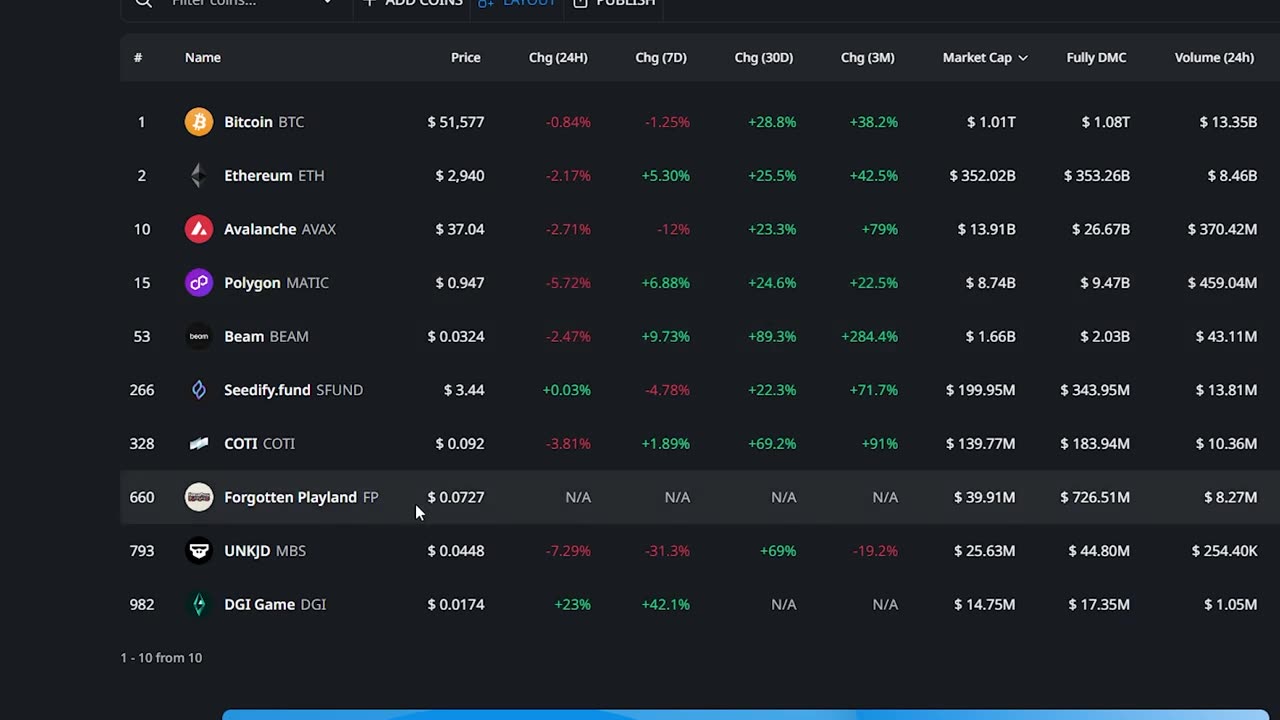This screenshot has height=720, width=1280.
Task: Click the DGI Game price $ 0.0174
Action: pos(456,604)
